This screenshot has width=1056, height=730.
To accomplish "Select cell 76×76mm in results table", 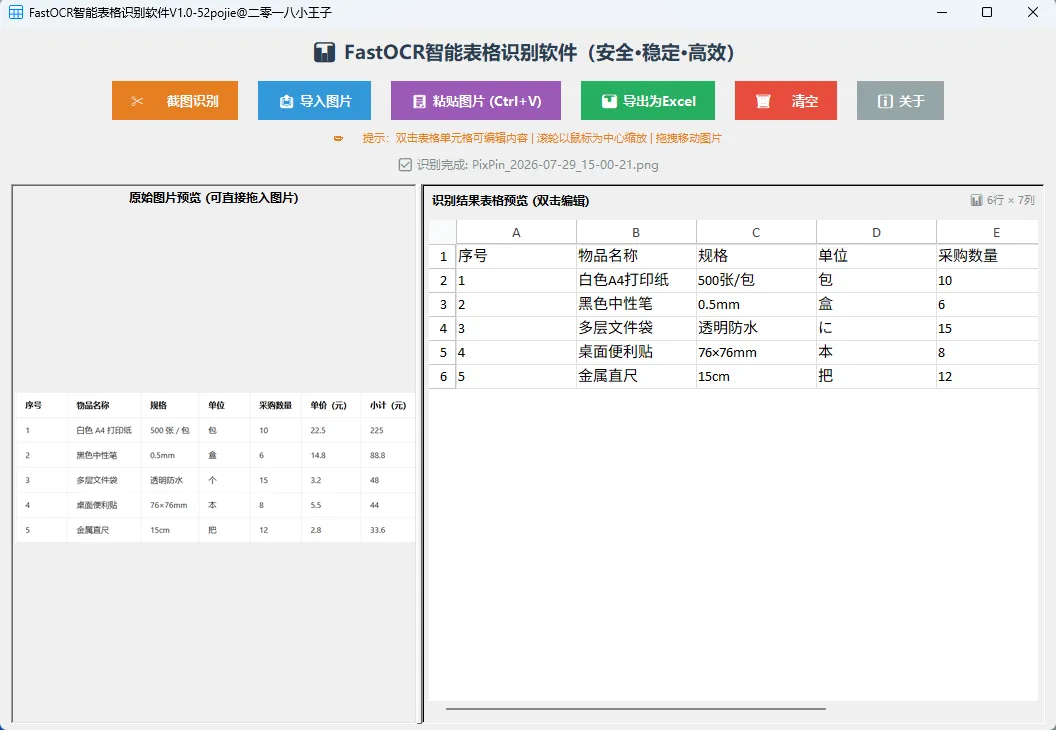I will pos(756,352).
